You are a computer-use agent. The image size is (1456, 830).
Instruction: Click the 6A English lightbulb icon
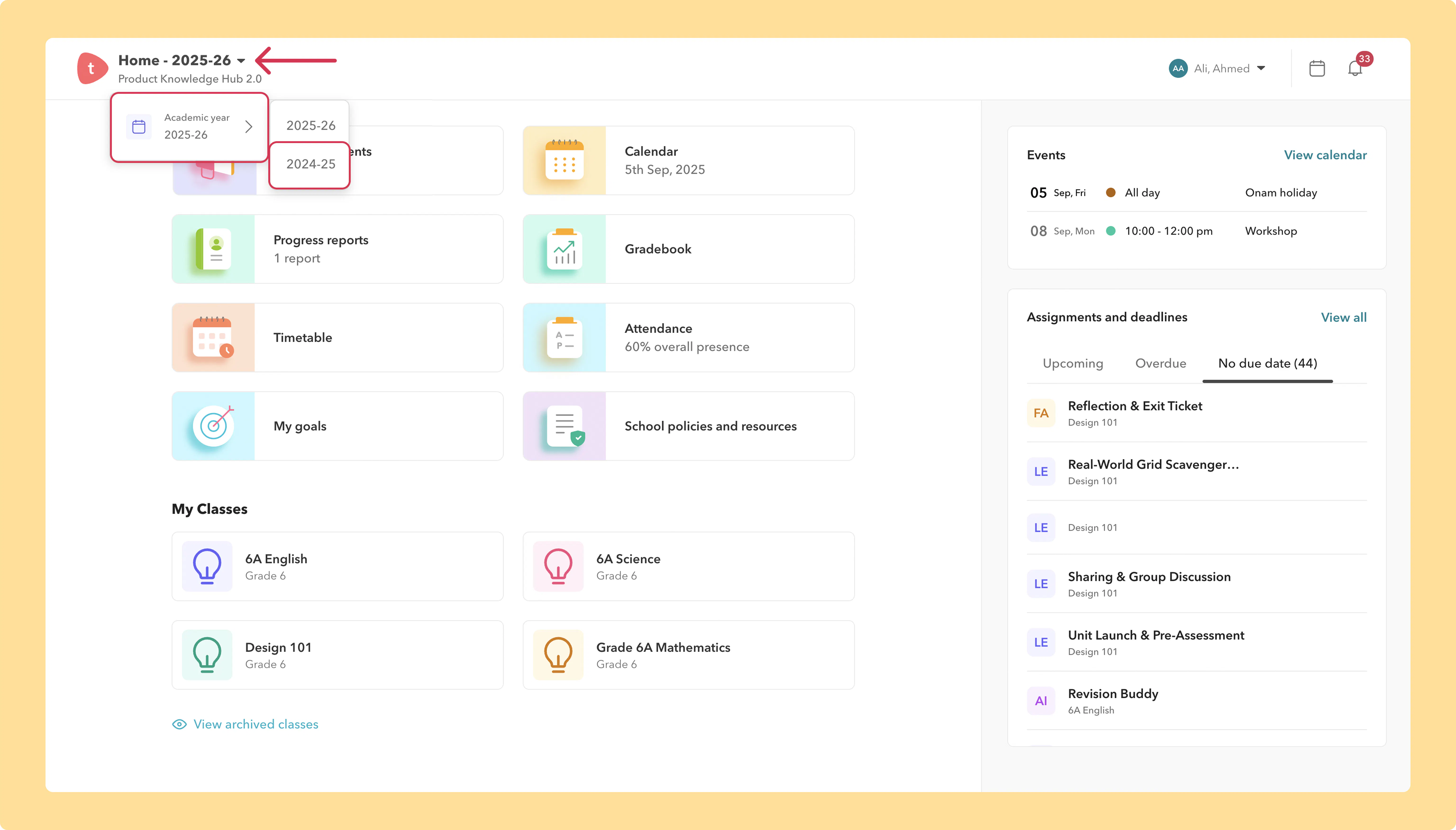tap(207, 566)
